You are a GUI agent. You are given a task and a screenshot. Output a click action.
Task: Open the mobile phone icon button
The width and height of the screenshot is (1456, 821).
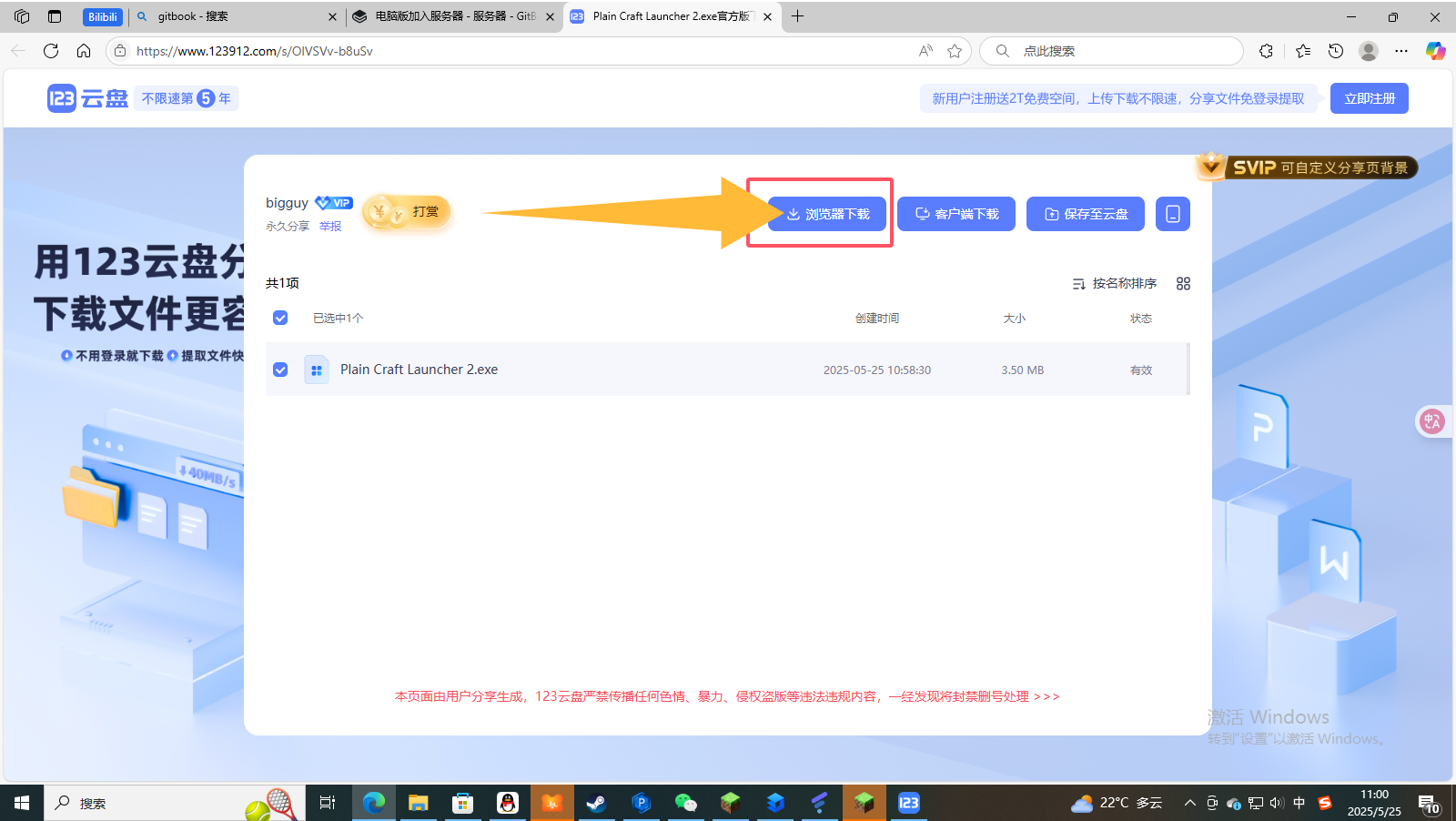coord(1173,214)
